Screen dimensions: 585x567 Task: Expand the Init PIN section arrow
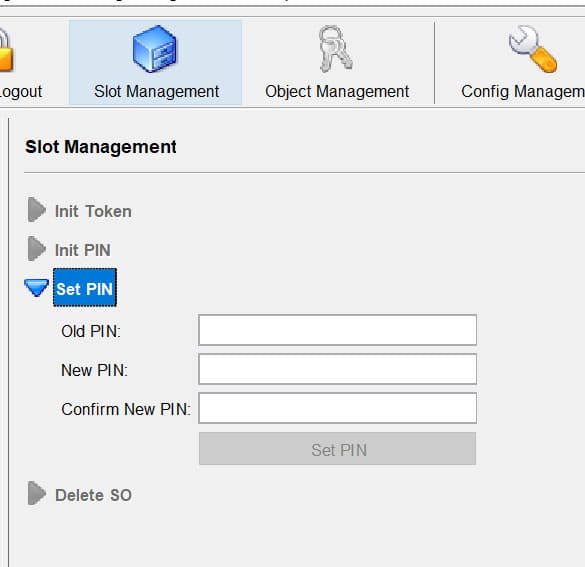coord(37,248)
